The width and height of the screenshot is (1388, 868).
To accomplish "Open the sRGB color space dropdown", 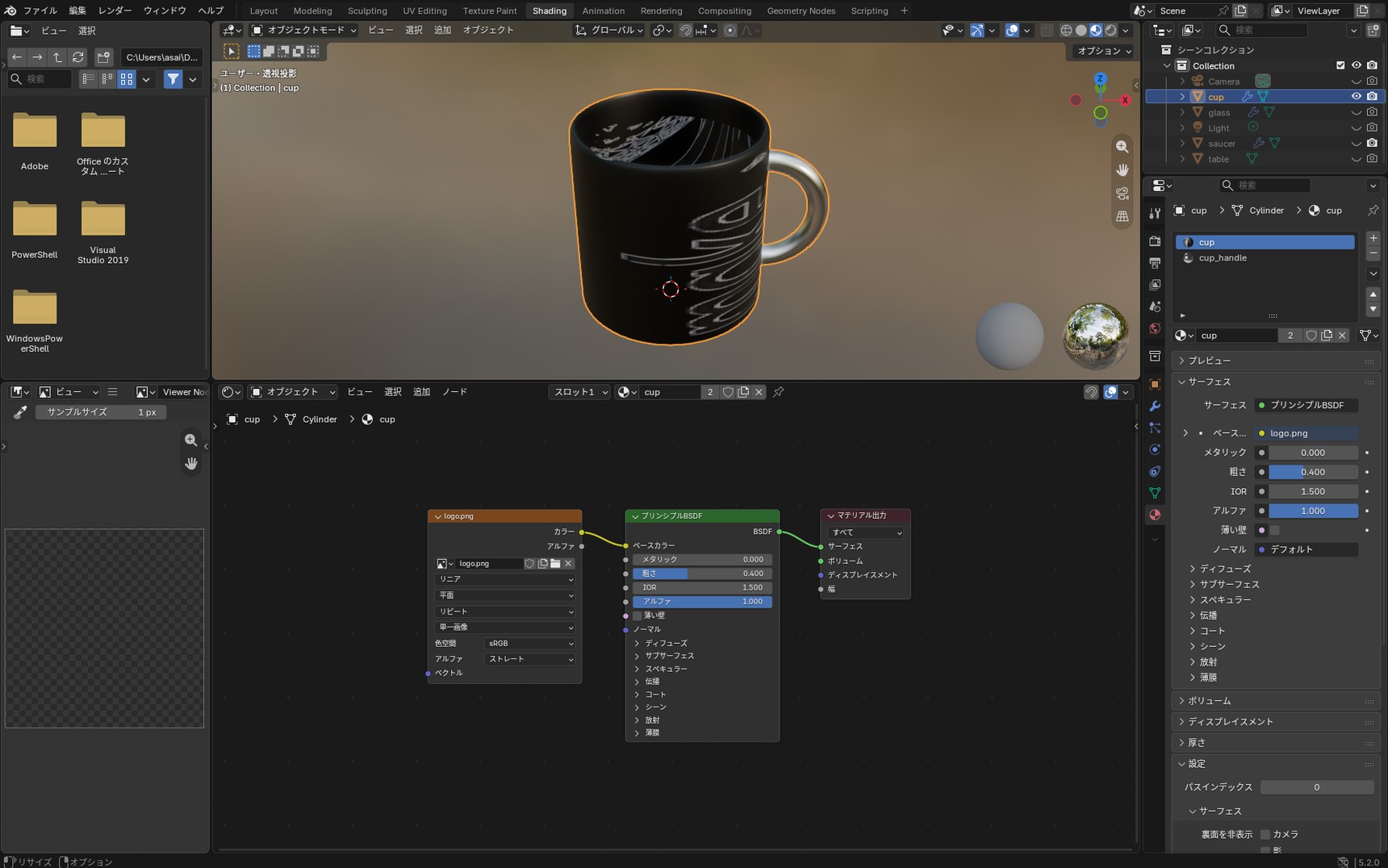I will pyautogui.click(x=530, y=644).
